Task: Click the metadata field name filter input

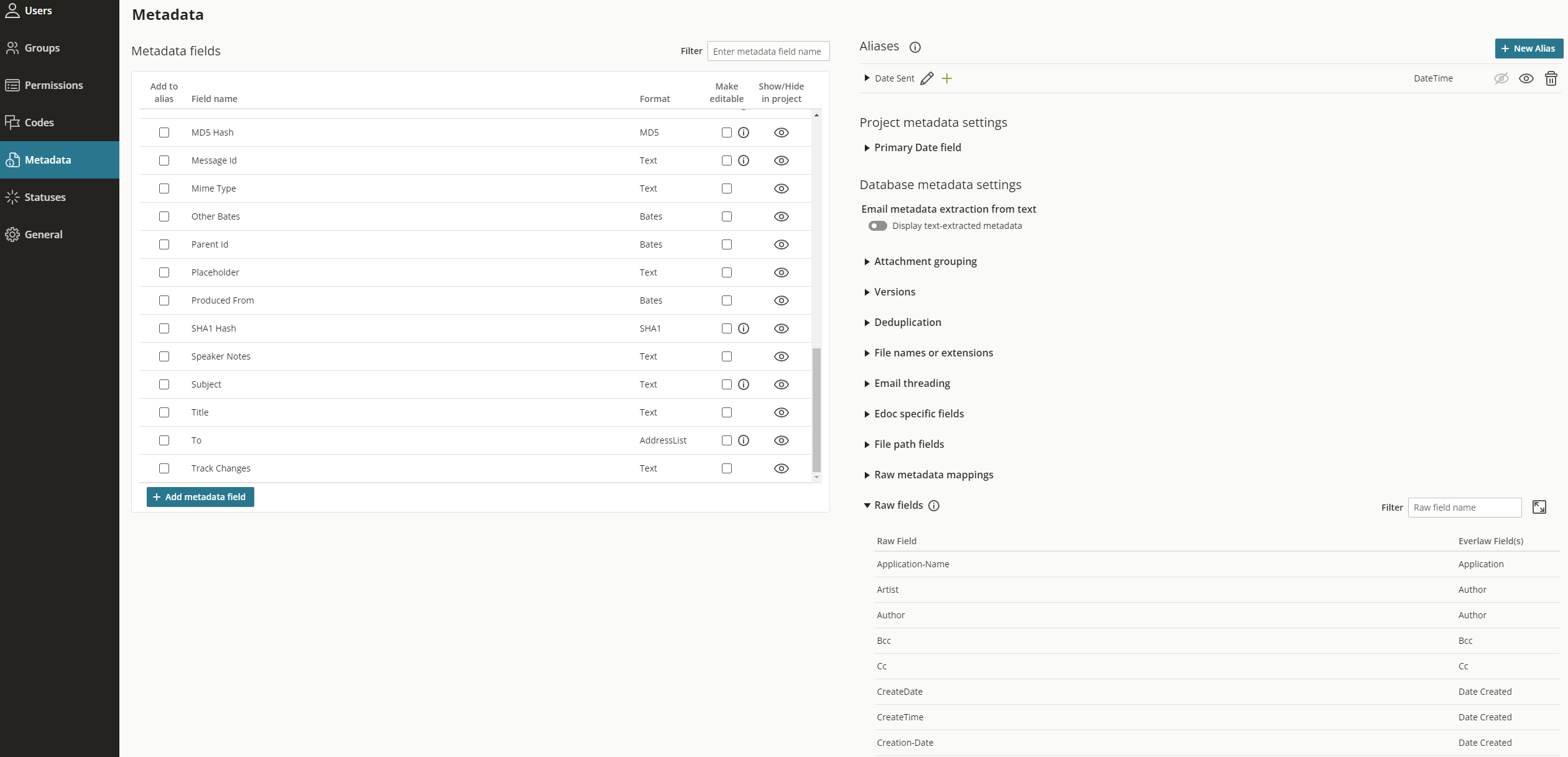Action: (x=768, y=52)
